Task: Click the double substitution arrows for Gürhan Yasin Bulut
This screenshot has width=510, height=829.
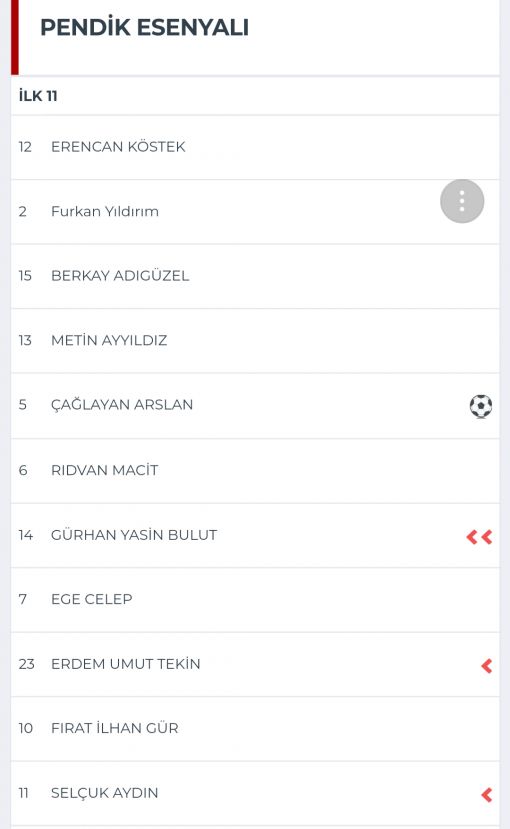Action: pyautogui.click(x=479, y=537)
